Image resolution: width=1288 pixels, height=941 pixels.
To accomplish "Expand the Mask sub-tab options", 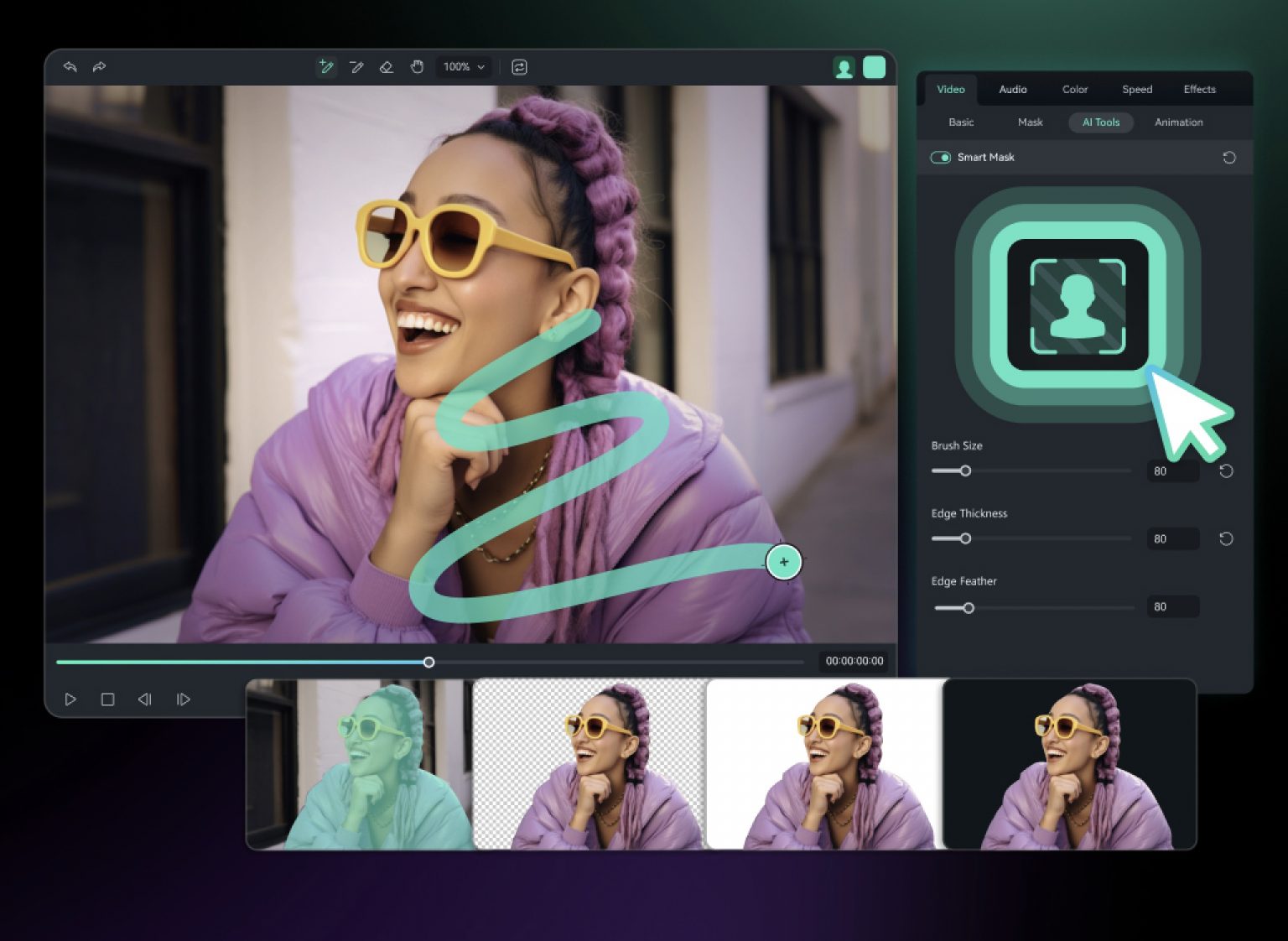I will [1029, 122].
